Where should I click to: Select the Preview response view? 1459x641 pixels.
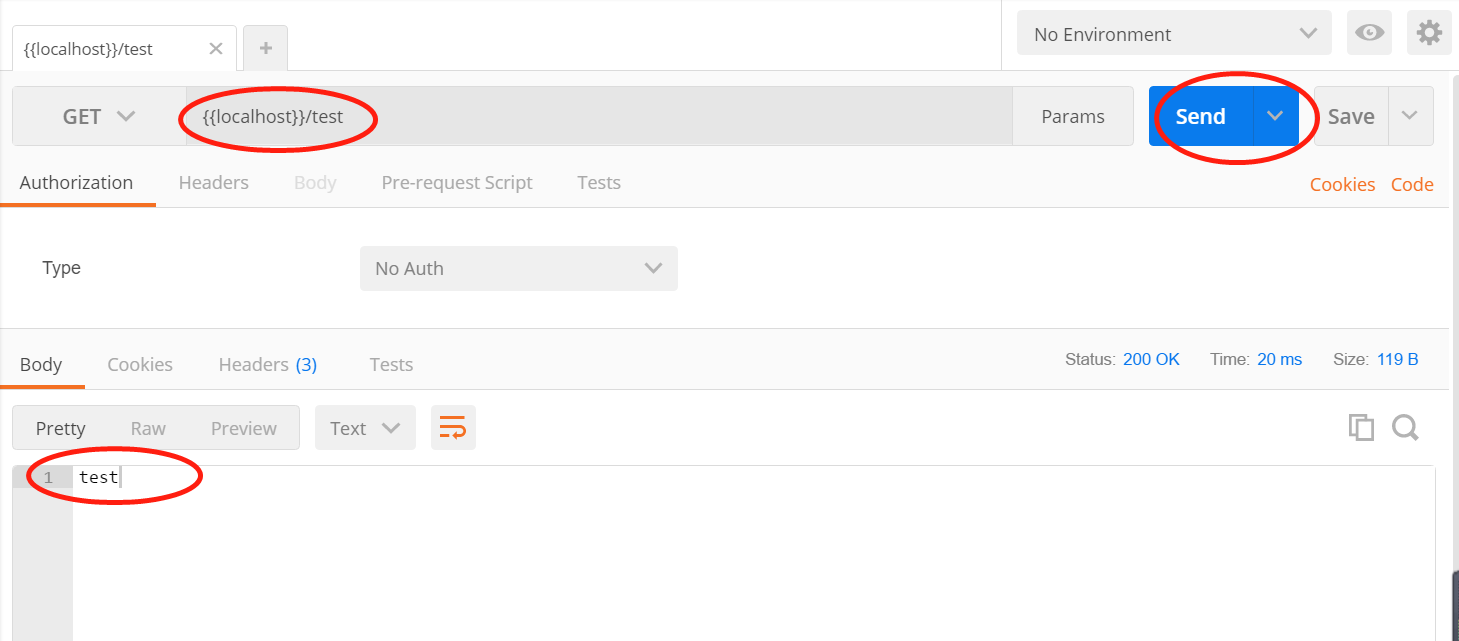[243, 428]
